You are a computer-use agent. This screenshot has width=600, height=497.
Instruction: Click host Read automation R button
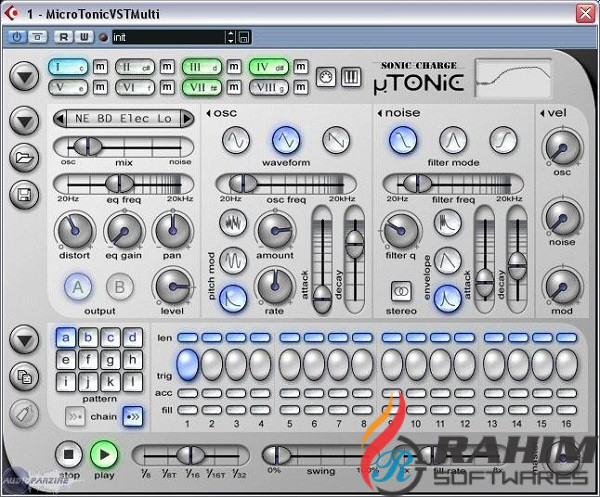point(64,37)
